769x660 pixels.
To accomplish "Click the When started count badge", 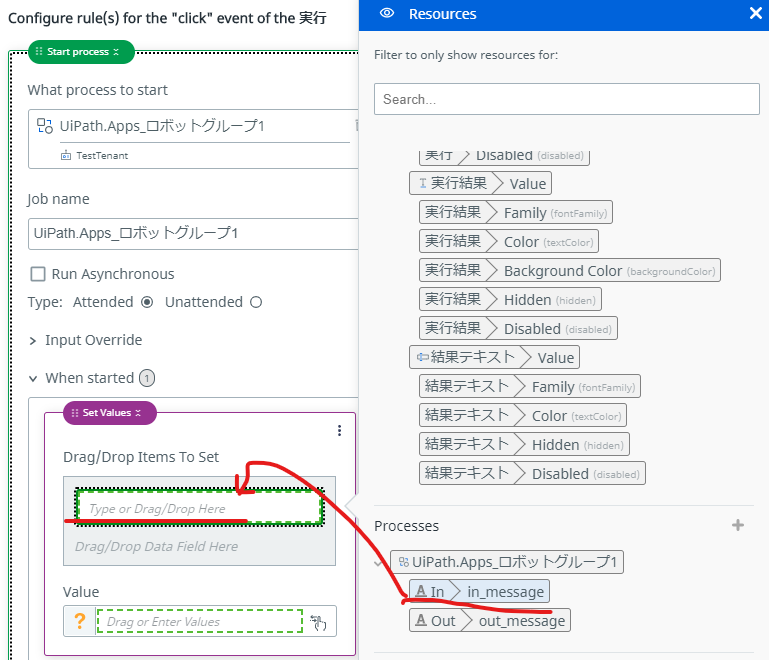I will click(147, 378).
